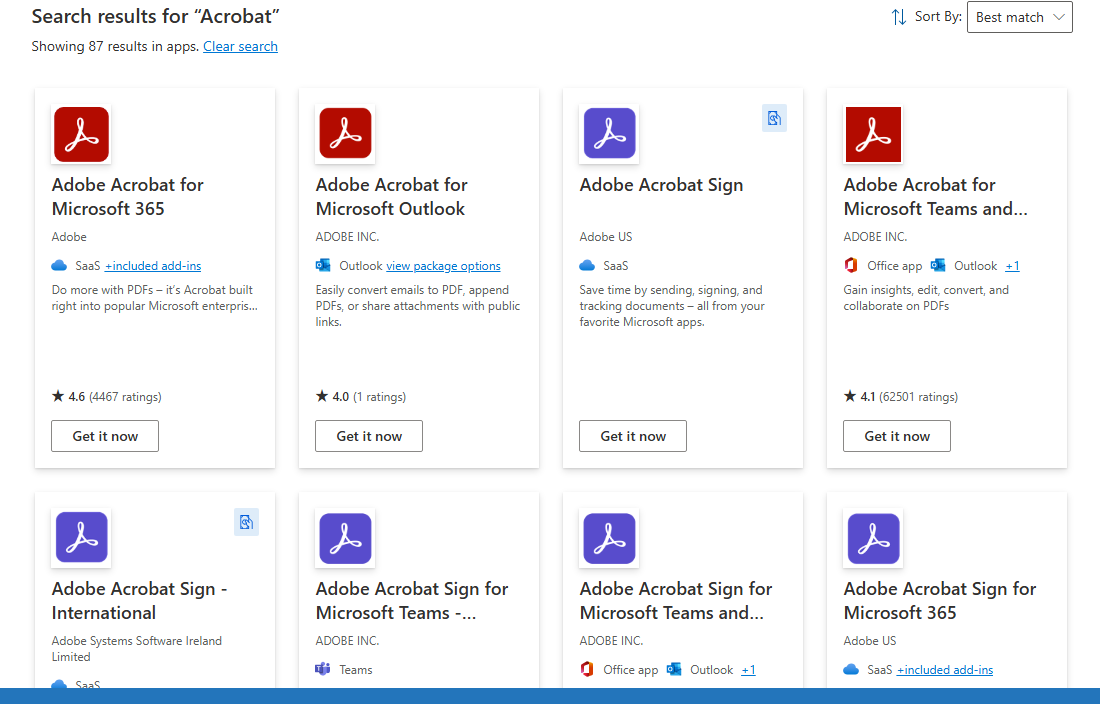Click Office app icon on Acrobat Sign for Teams and...
The height and width of the screenshot is (704, 1100).
tap(587, 669)
